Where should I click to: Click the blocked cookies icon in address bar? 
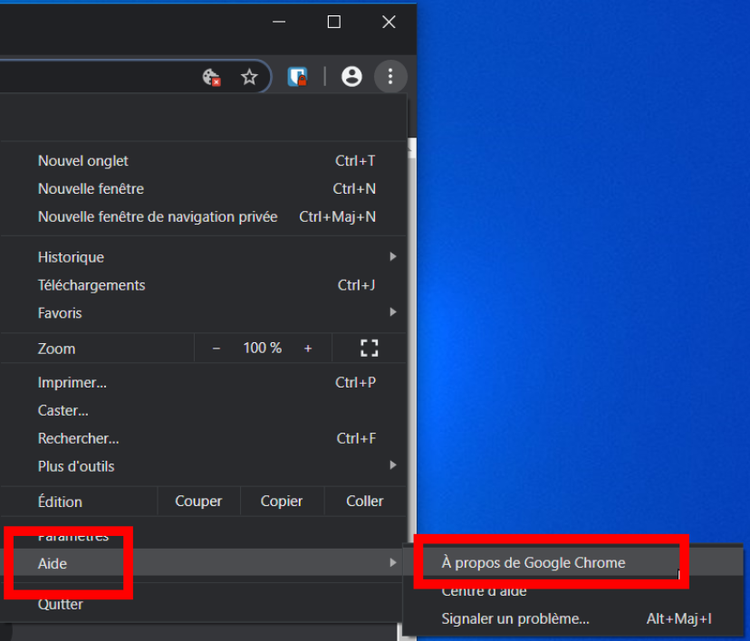click(211, 77)
